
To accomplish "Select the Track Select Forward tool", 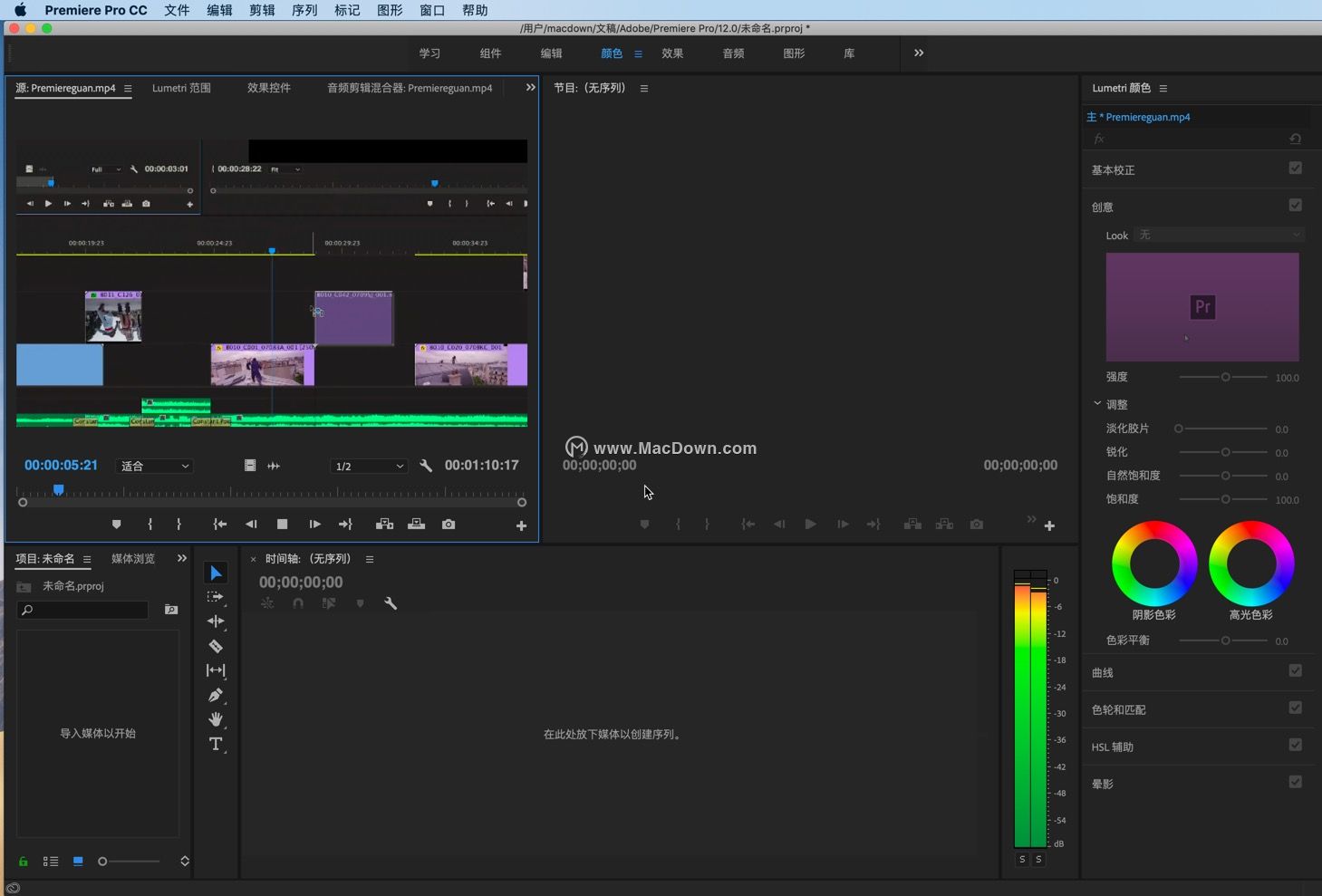I will (x=216, y=597).
